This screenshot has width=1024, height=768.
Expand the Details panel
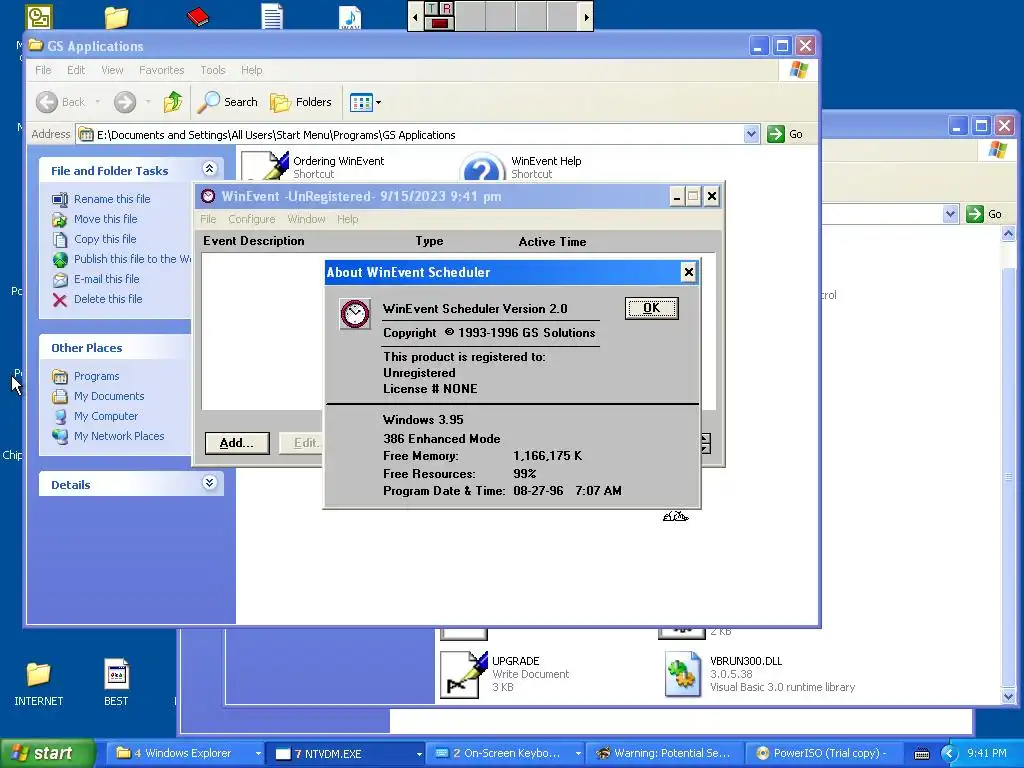tap(209, 483)
